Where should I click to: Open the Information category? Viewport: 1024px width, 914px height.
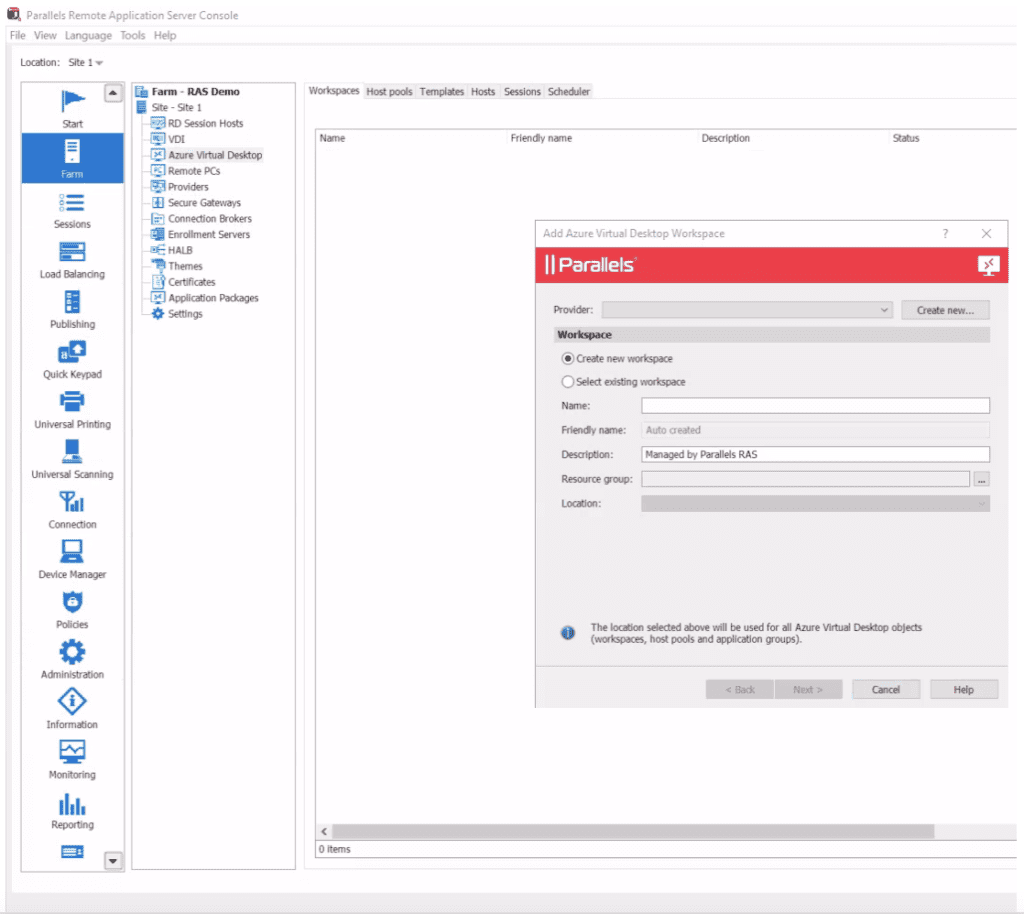click(x=72, y=711)
